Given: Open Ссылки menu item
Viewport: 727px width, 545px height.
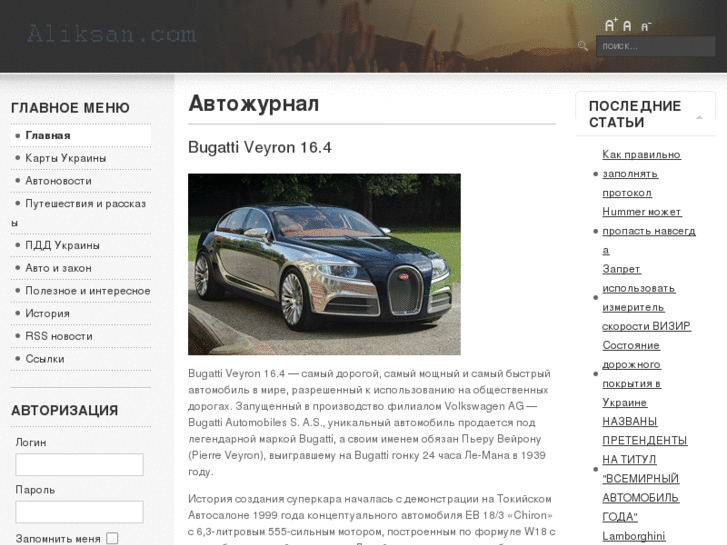Looking at the screenshot, I should coord(45,359).
